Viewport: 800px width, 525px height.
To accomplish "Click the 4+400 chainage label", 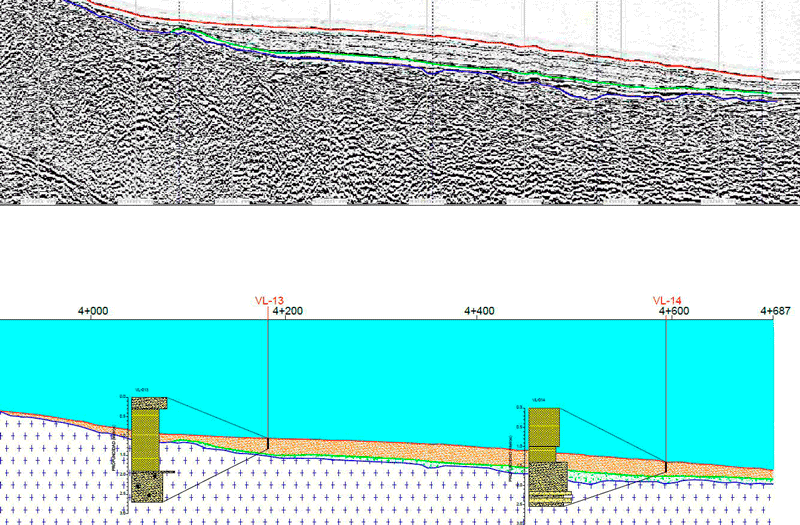I will coord(479,311).
